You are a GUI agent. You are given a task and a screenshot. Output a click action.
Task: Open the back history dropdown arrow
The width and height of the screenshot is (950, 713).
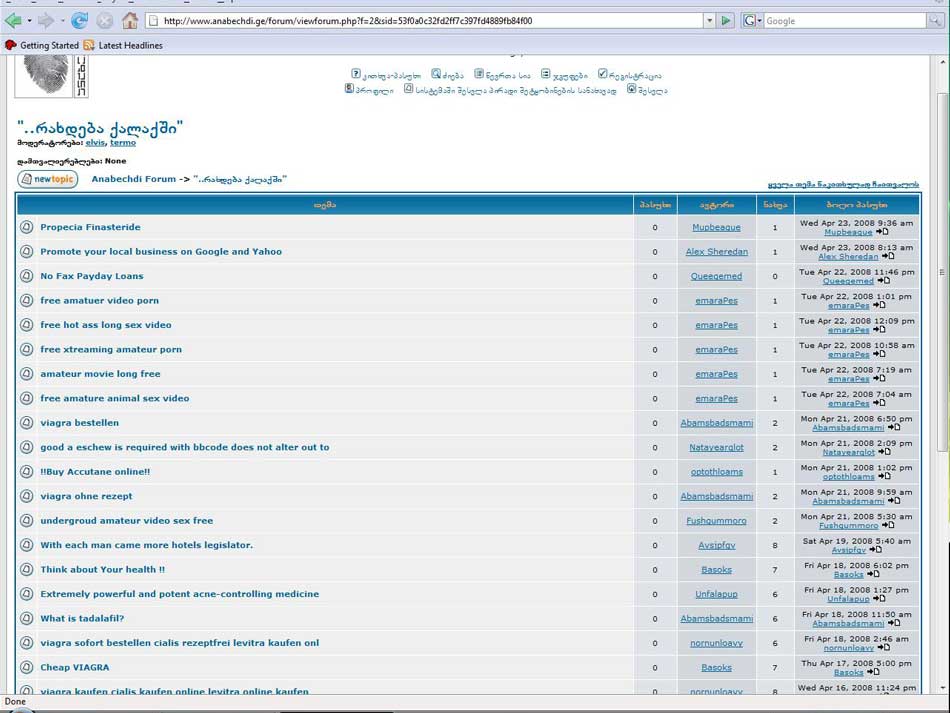[30, 20]
